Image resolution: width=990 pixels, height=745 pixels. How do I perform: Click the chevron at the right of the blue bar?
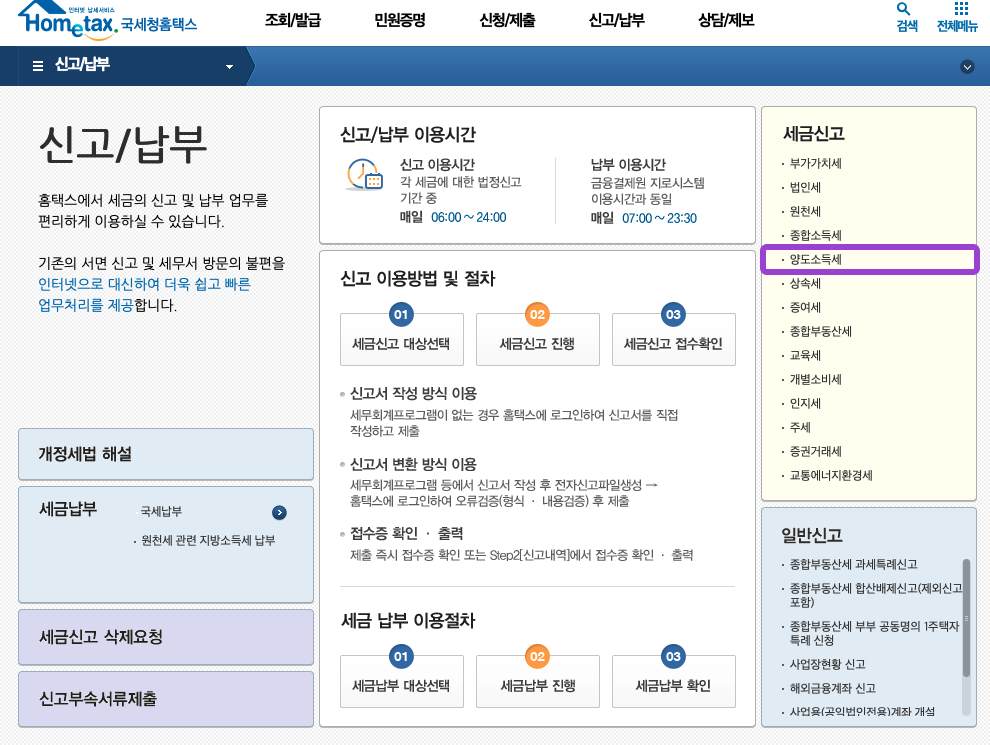tap(966, 68)
